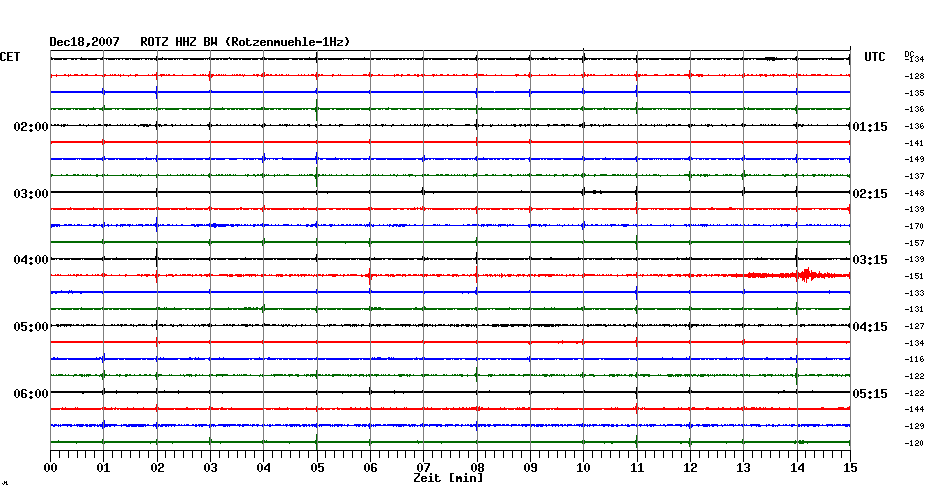Select the DC offset value -127

pyautogui.click(x=915, y=326)
